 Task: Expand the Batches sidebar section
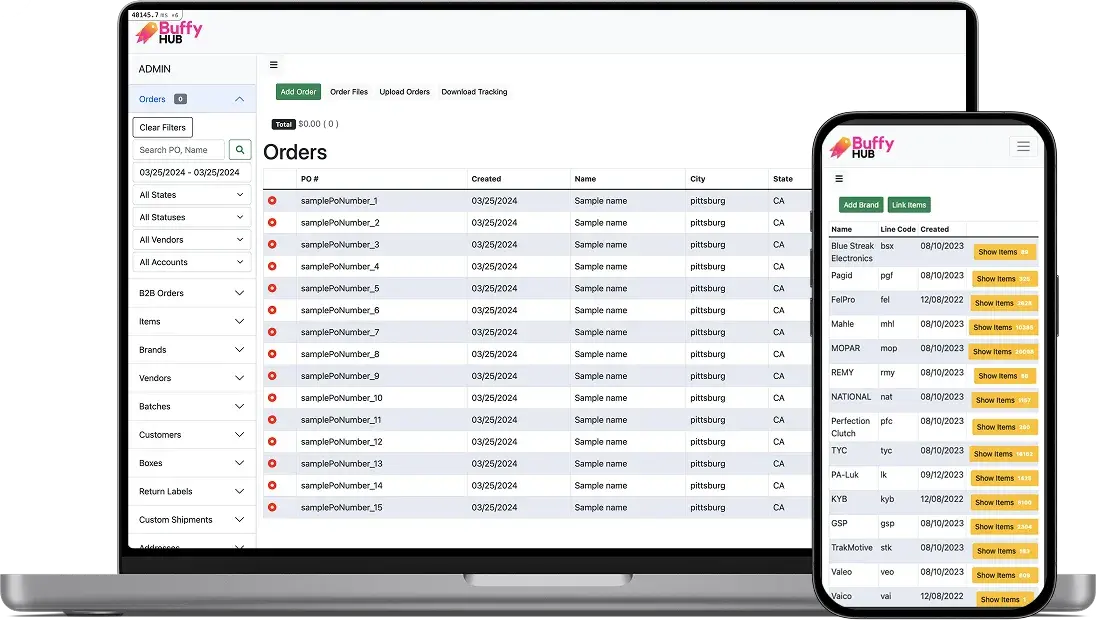pos(192,407)
